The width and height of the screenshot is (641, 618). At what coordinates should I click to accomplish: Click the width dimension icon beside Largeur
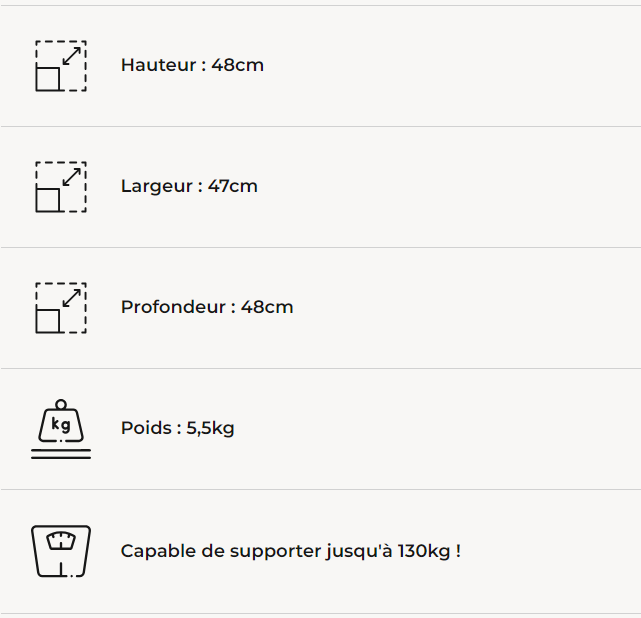click(x=61, y=187)
